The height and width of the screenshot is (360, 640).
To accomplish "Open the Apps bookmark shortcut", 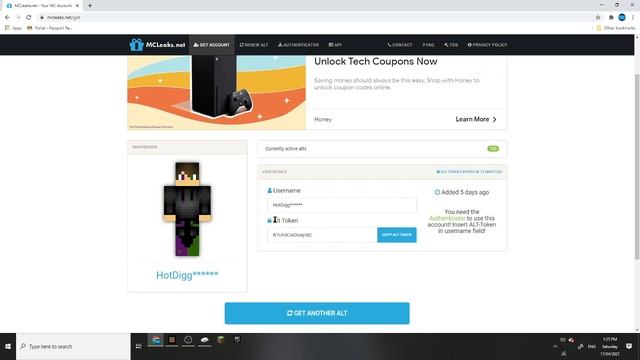I will pyautogui.click(x=13, y=28).
